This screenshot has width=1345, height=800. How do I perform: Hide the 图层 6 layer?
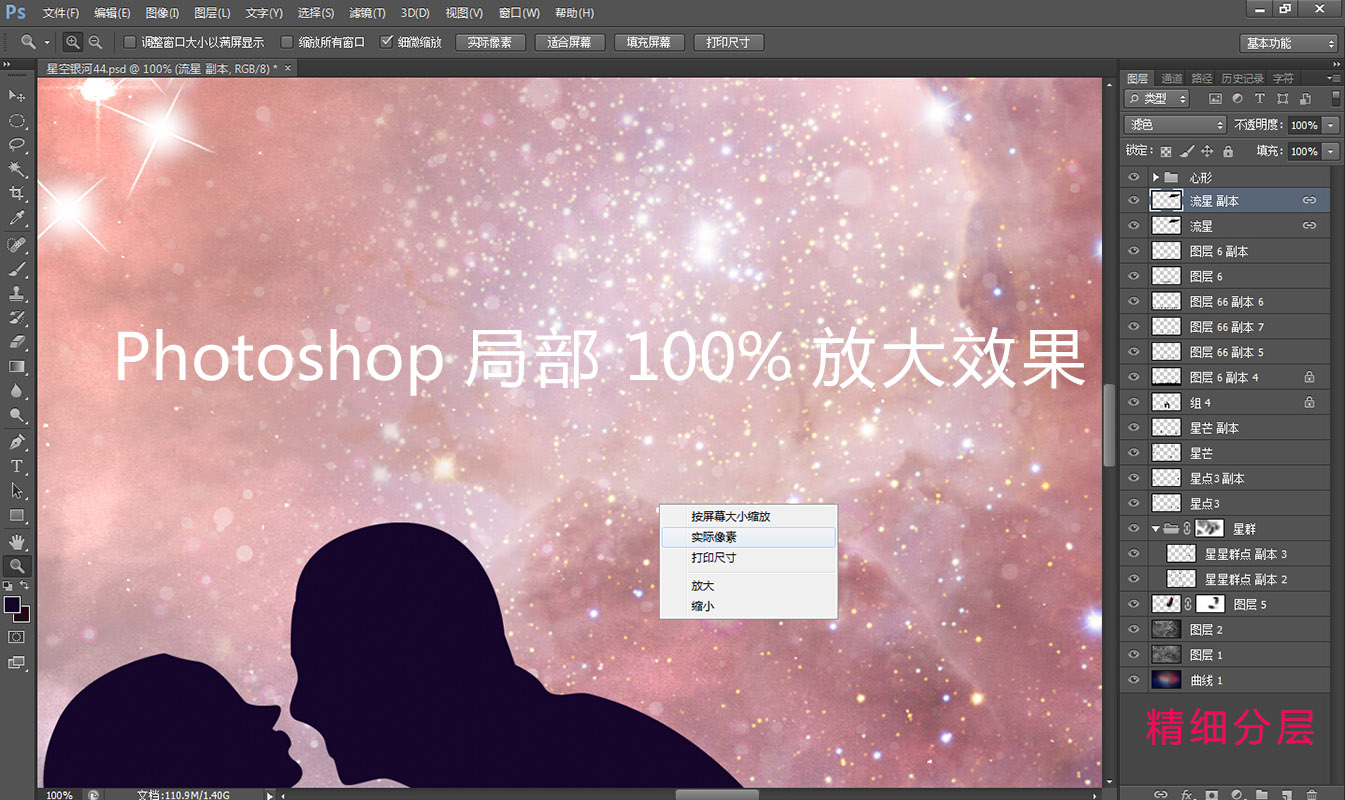pyautogui.click(x=1133, y=276)
